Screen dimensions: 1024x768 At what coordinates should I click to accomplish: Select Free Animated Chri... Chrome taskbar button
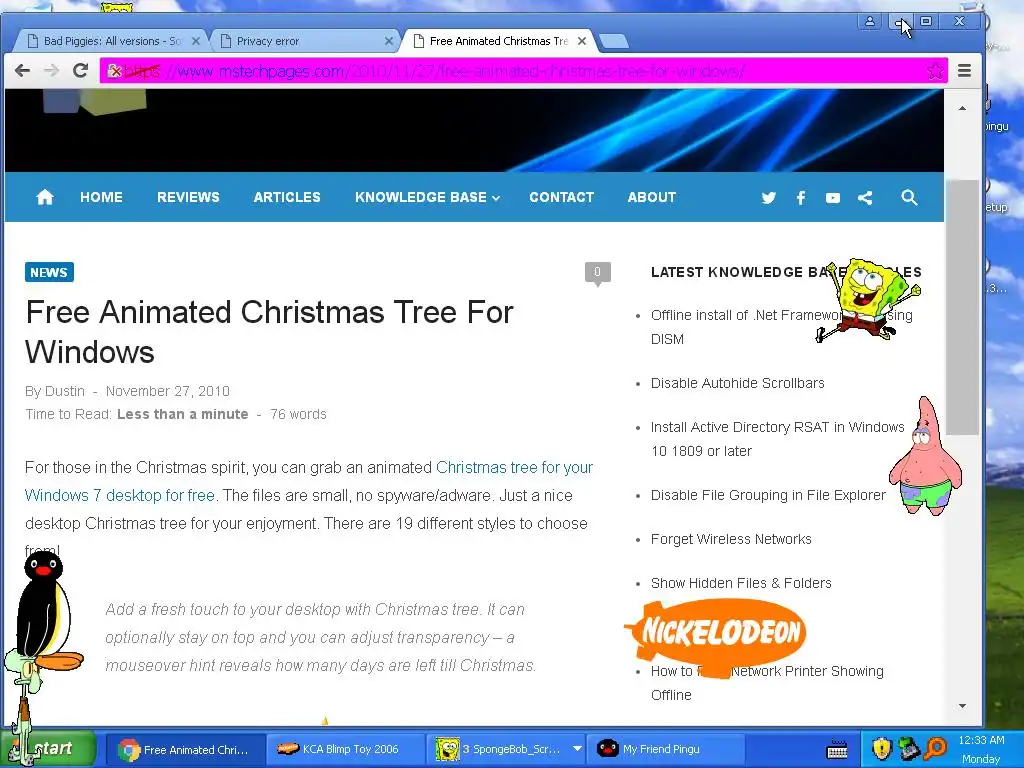186,750
